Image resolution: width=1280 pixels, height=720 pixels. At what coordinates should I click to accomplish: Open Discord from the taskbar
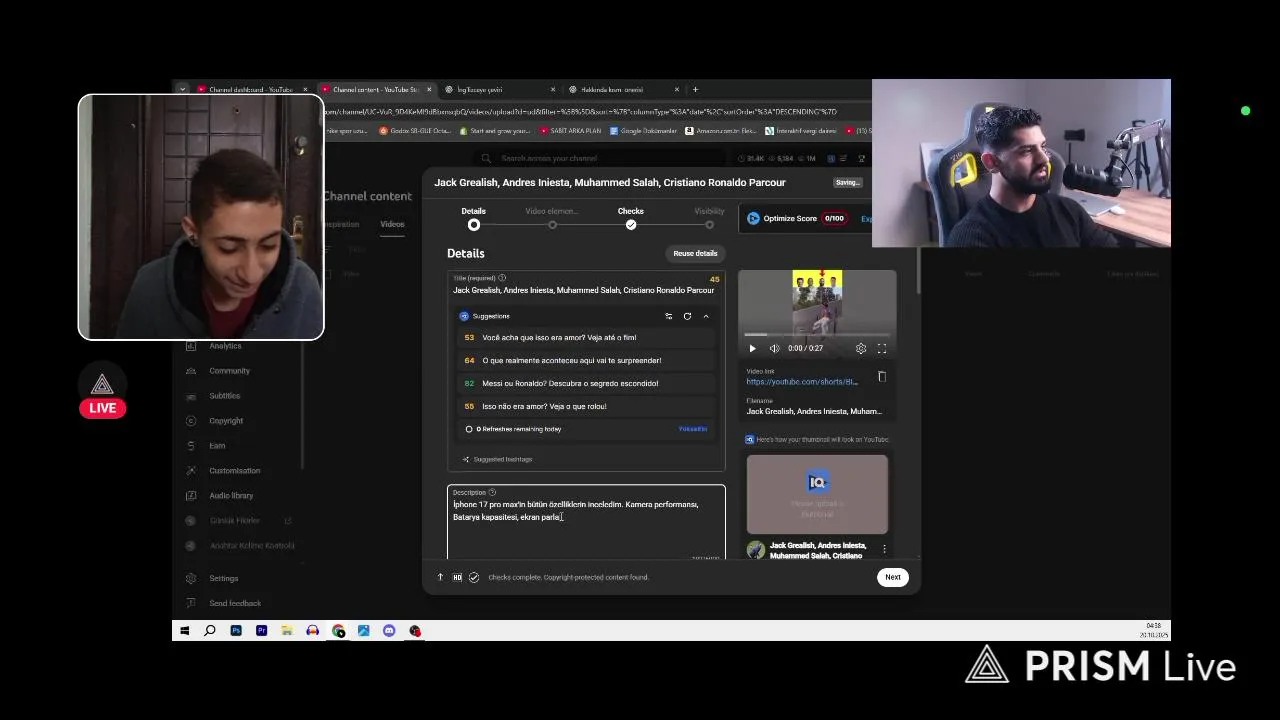(389, 631)
